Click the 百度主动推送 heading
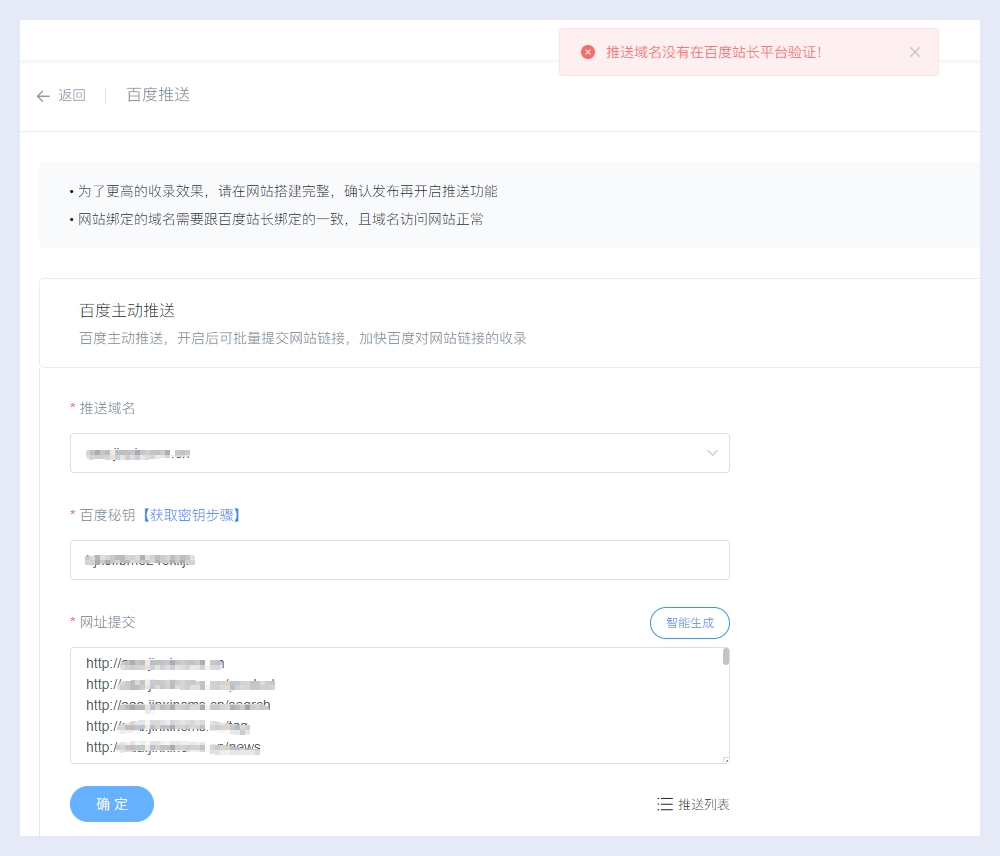The height and width of the screenshot is (856, 1000). tap(127, 311)
